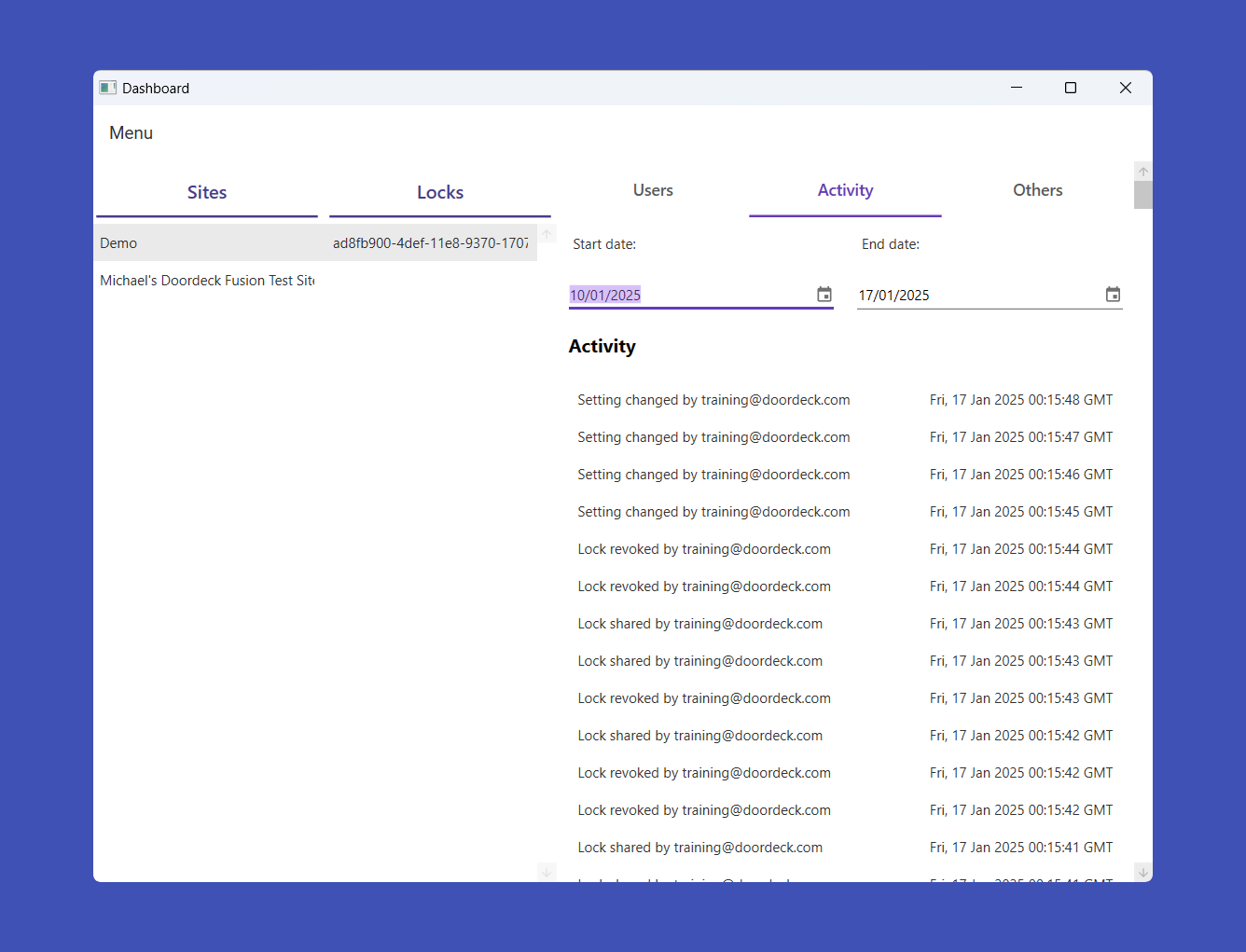This screenshot has width=1246, height=952.
Task: Open the End date calendar picker
Action: pyautogui.click(x=1112, y=295)
